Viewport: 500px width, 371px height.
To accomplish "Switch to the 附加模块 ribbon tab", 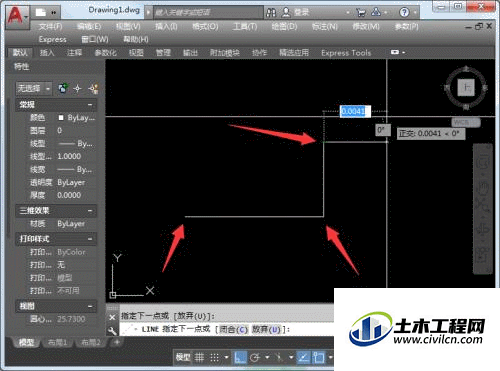I will 225,52.
